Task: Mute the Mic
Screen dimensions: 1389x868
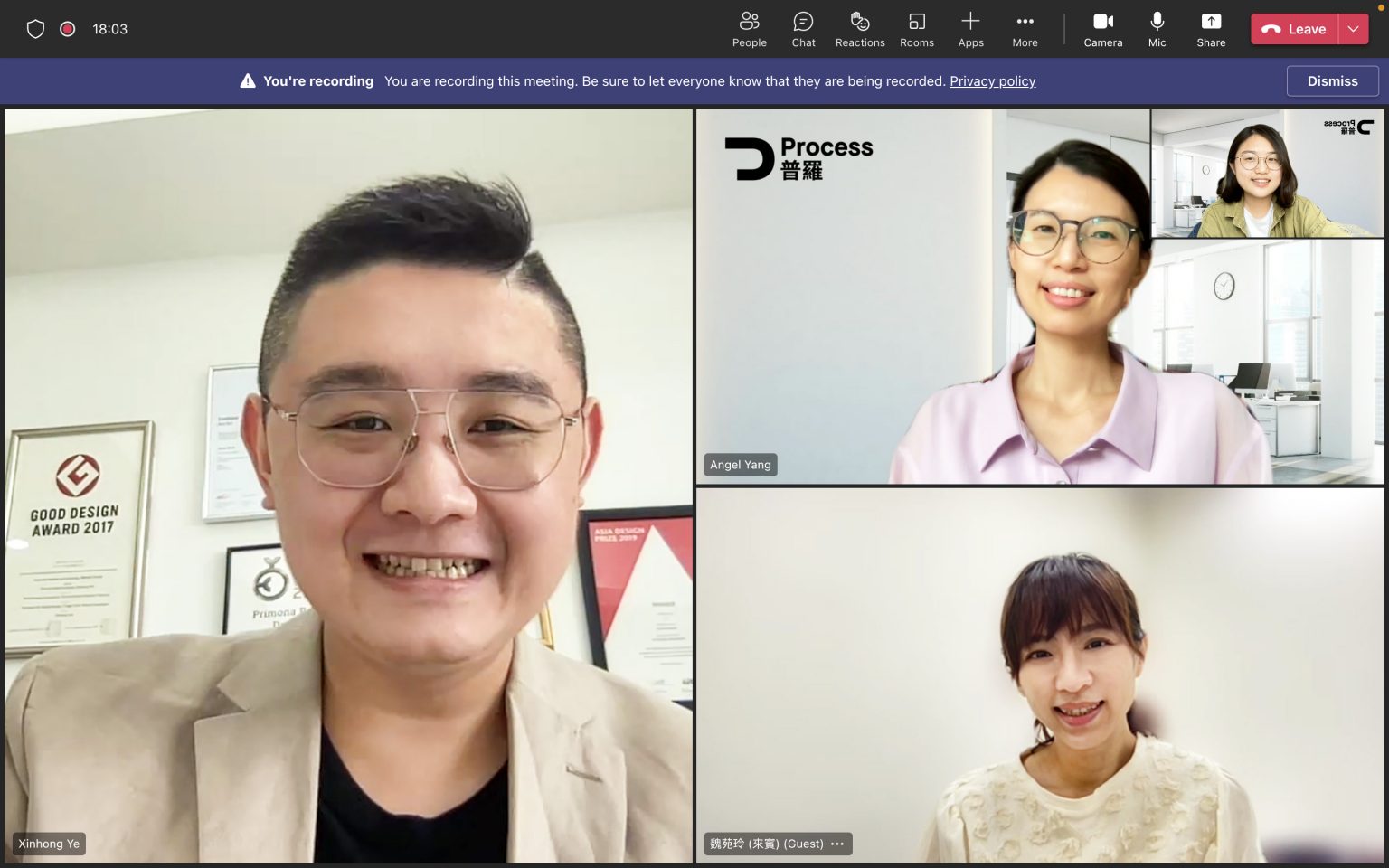Action: click(1157, 29)
